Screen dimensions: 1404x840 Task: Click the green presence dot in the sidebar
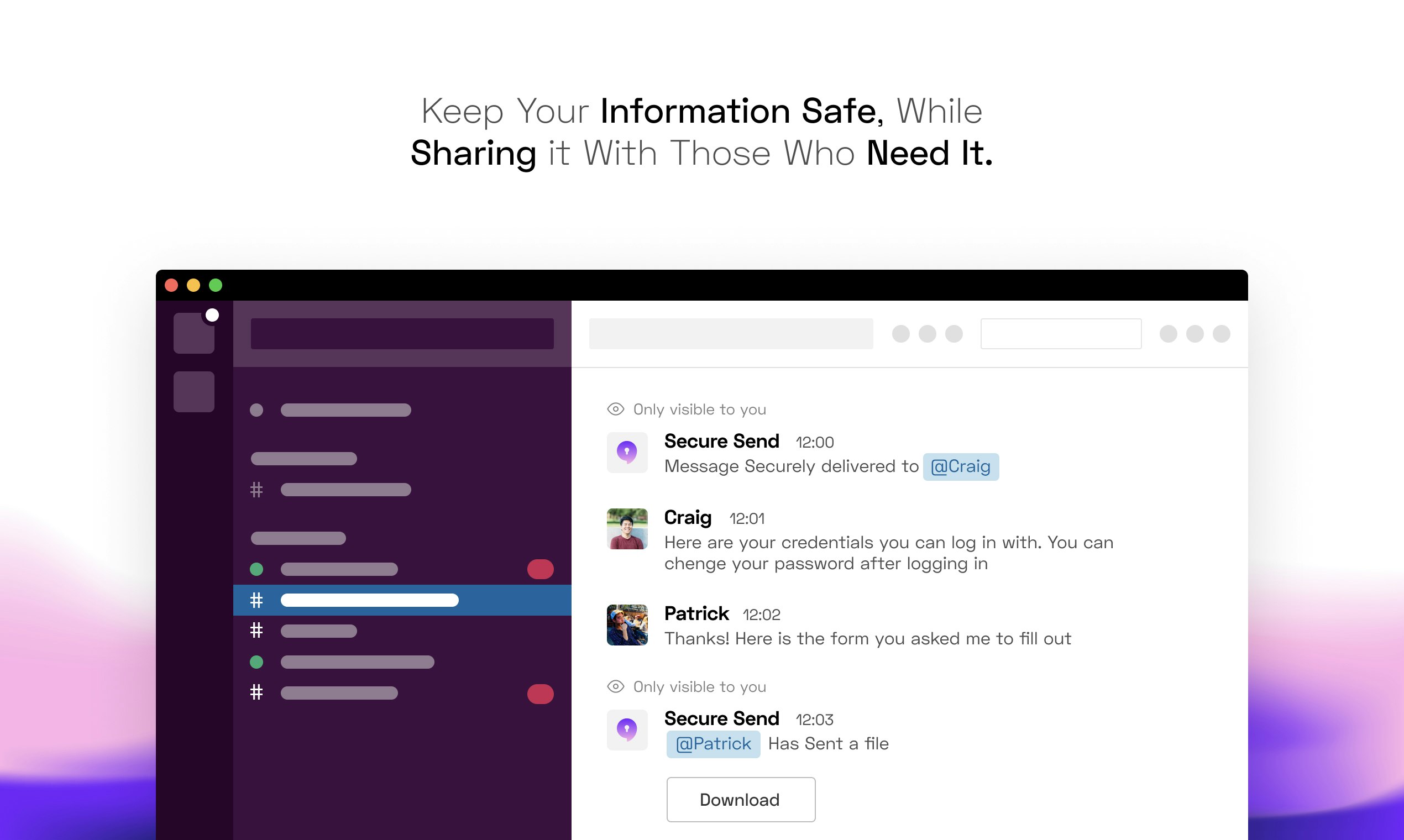click(x=256, y=569)
